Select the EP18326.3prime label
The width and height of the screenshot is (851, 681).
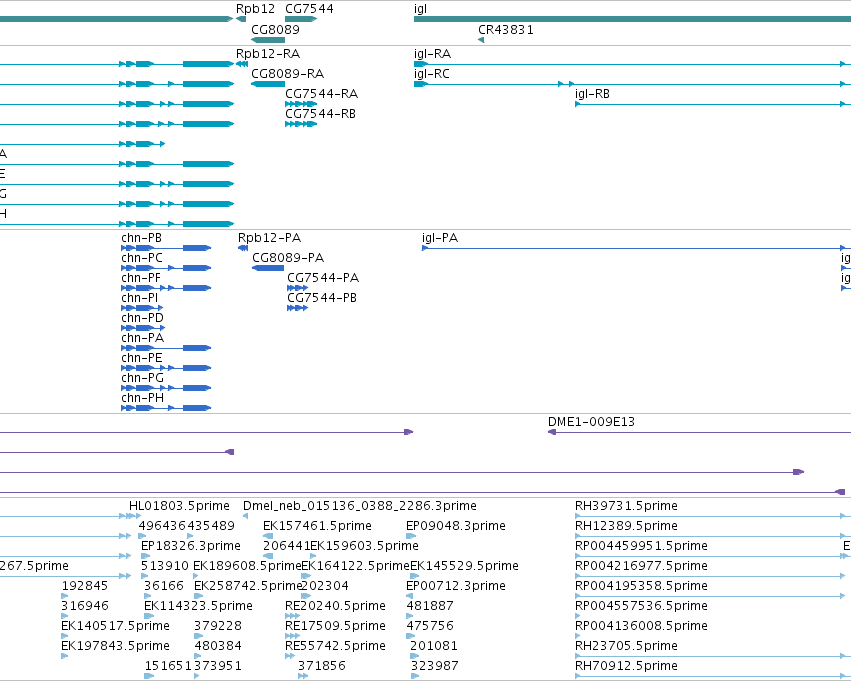click(x=191, y=546)
